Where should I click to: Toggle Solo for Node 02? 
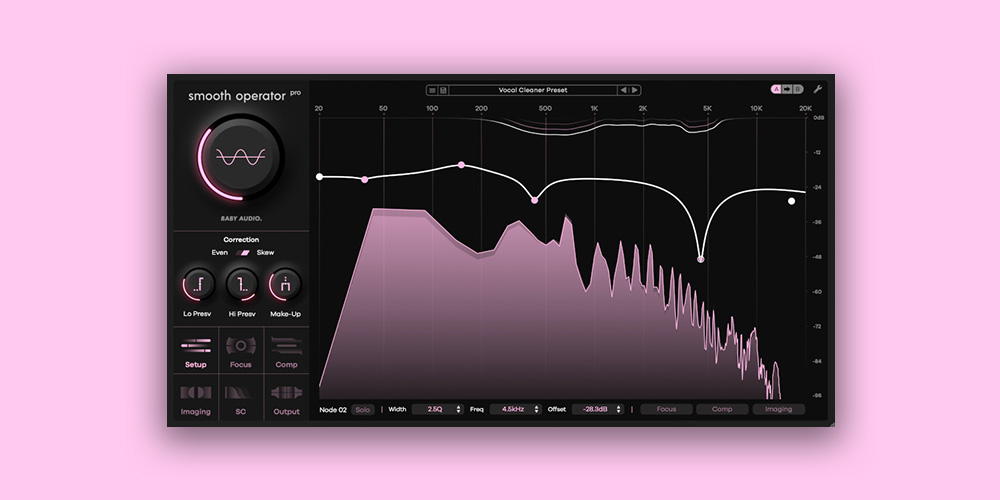(362, 409)
